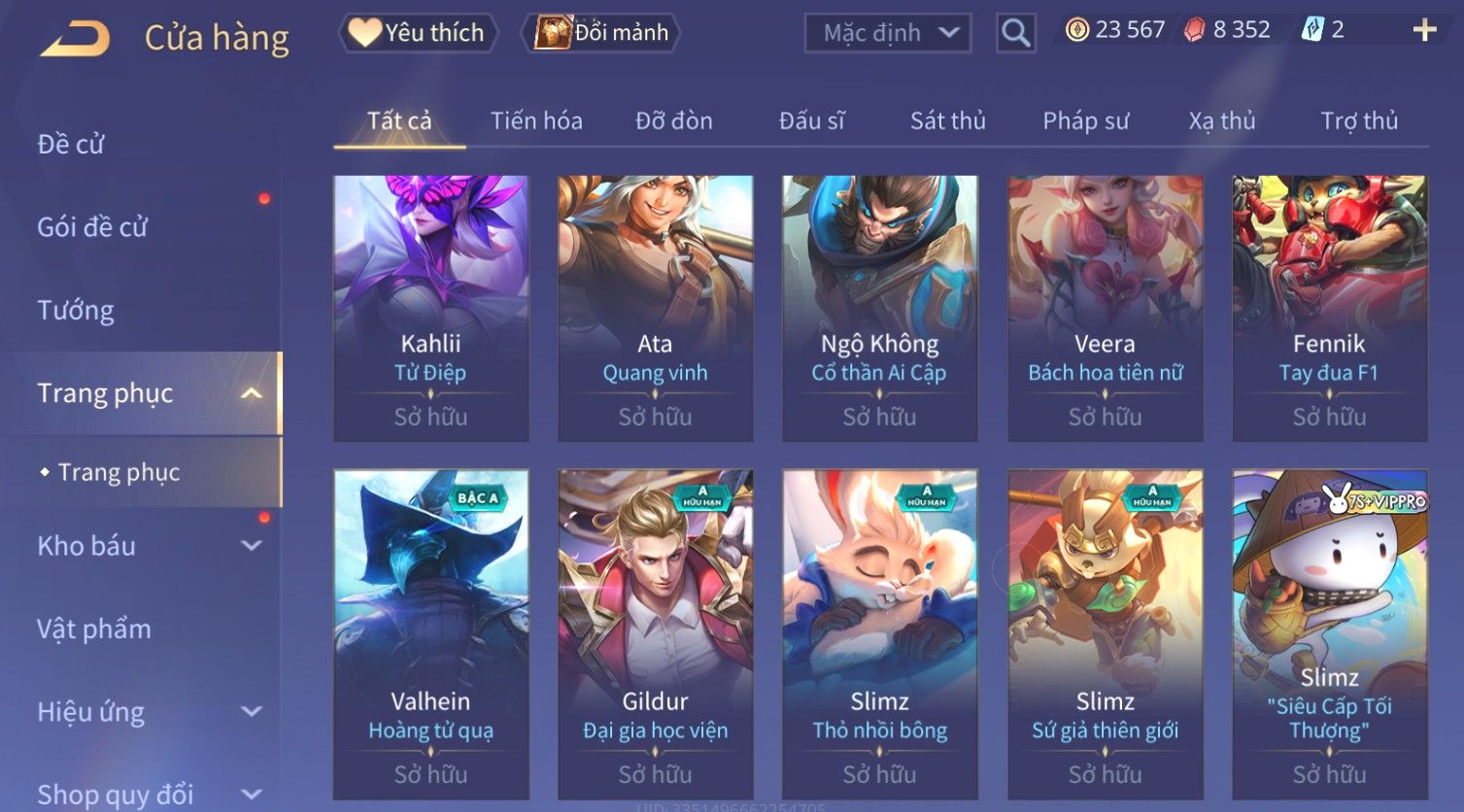The image size is (1464, 812).
Task: Open the Valhein Hoàng tử quạ skin card
Action: coord(431,635)
